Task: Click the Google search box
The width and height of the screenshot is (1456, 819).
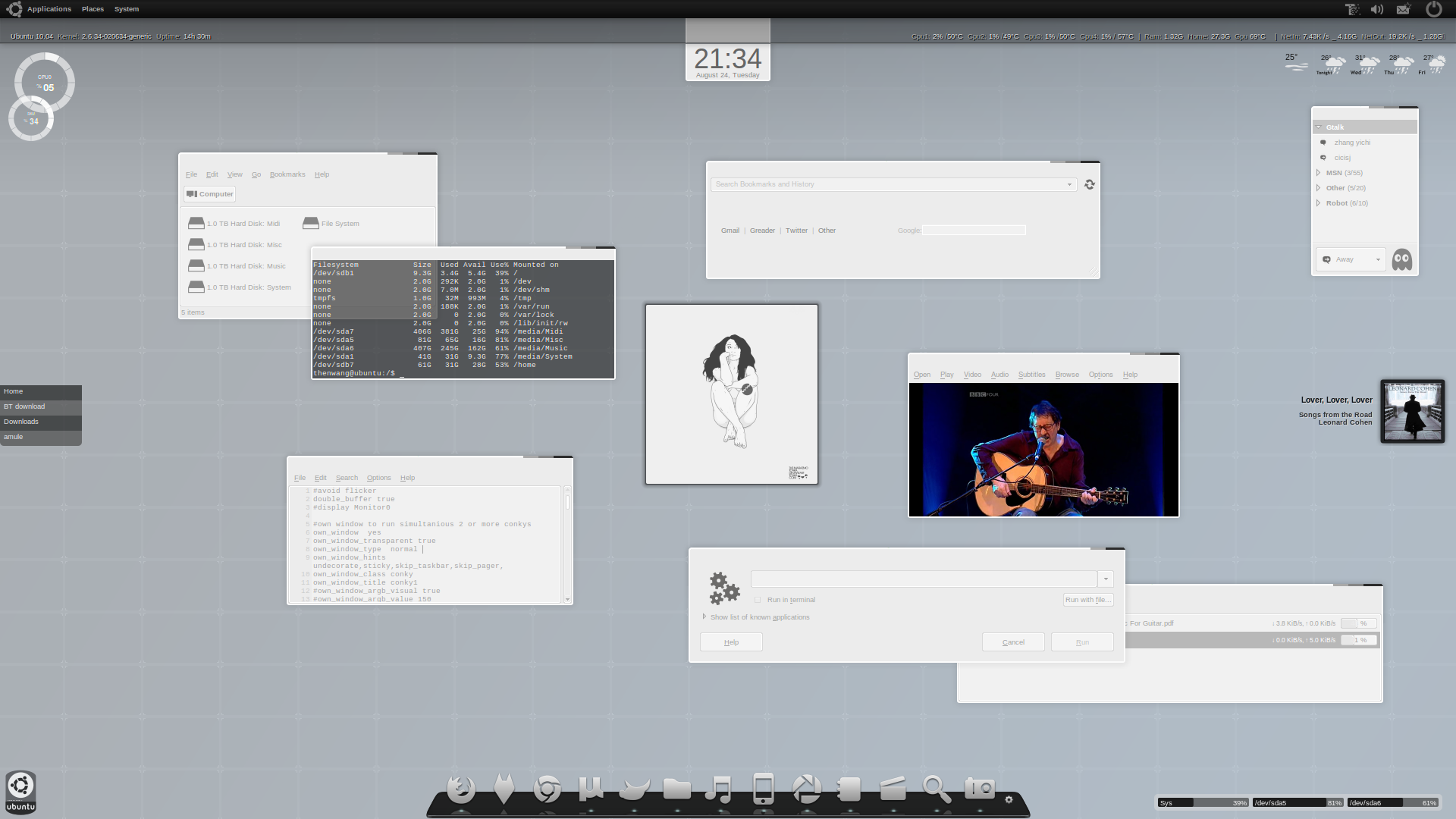Action: point(974,231)
